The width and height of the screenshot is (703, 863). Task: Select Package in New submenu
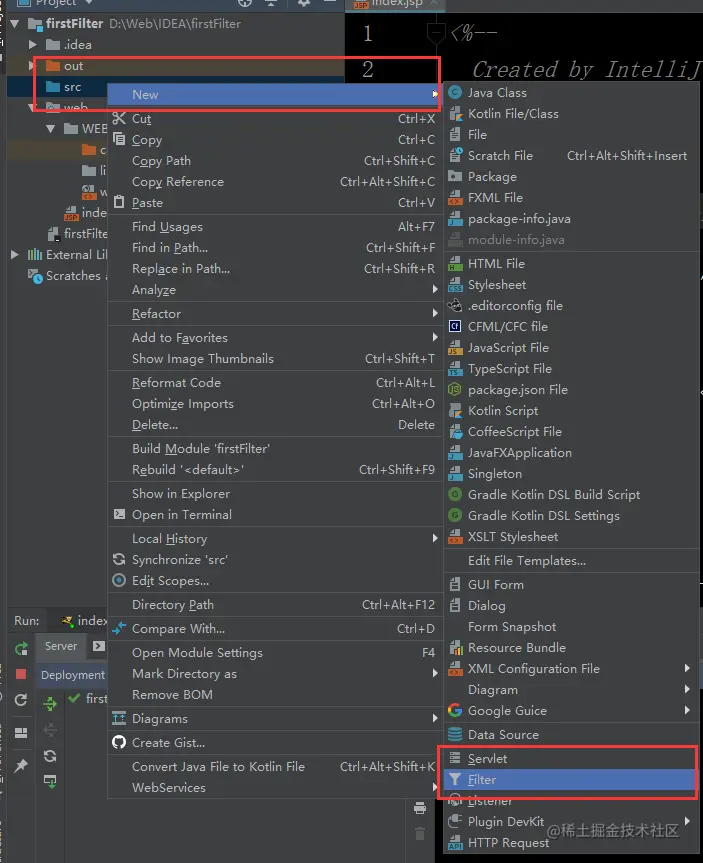pos(570,177)
